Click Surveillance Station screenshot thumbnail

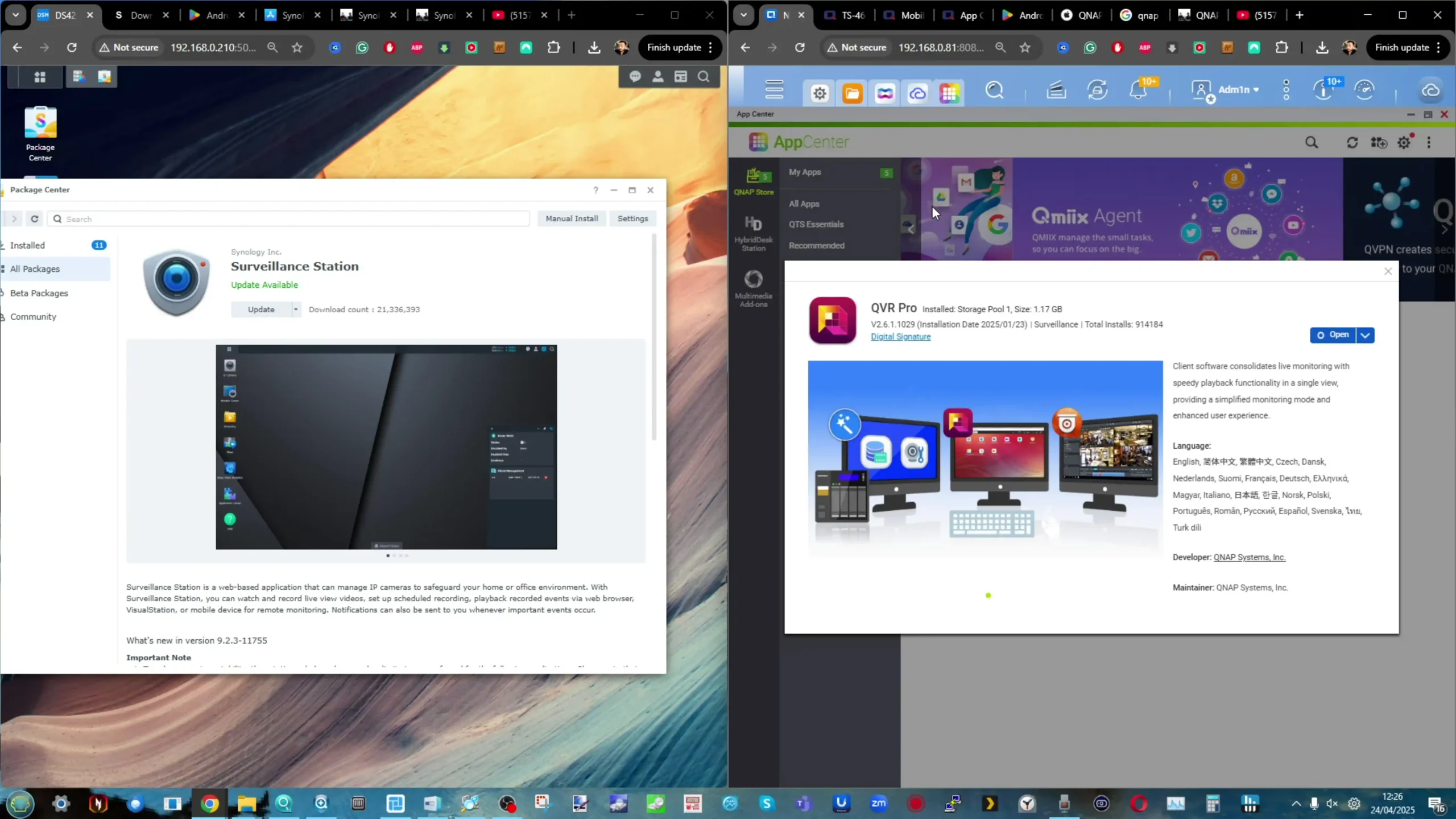coord(386,447)
